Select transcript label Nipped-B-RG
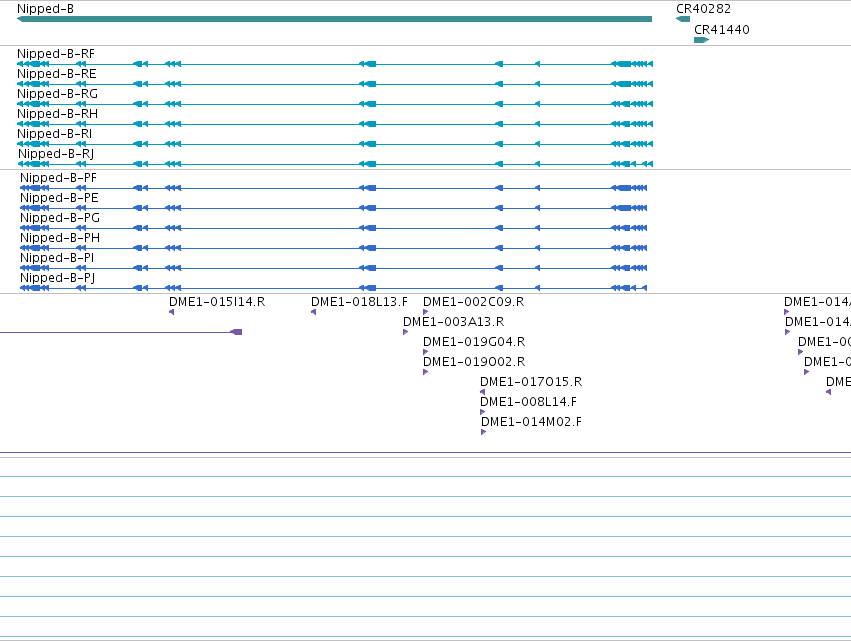Screen dimensions: 851x641 58,94
